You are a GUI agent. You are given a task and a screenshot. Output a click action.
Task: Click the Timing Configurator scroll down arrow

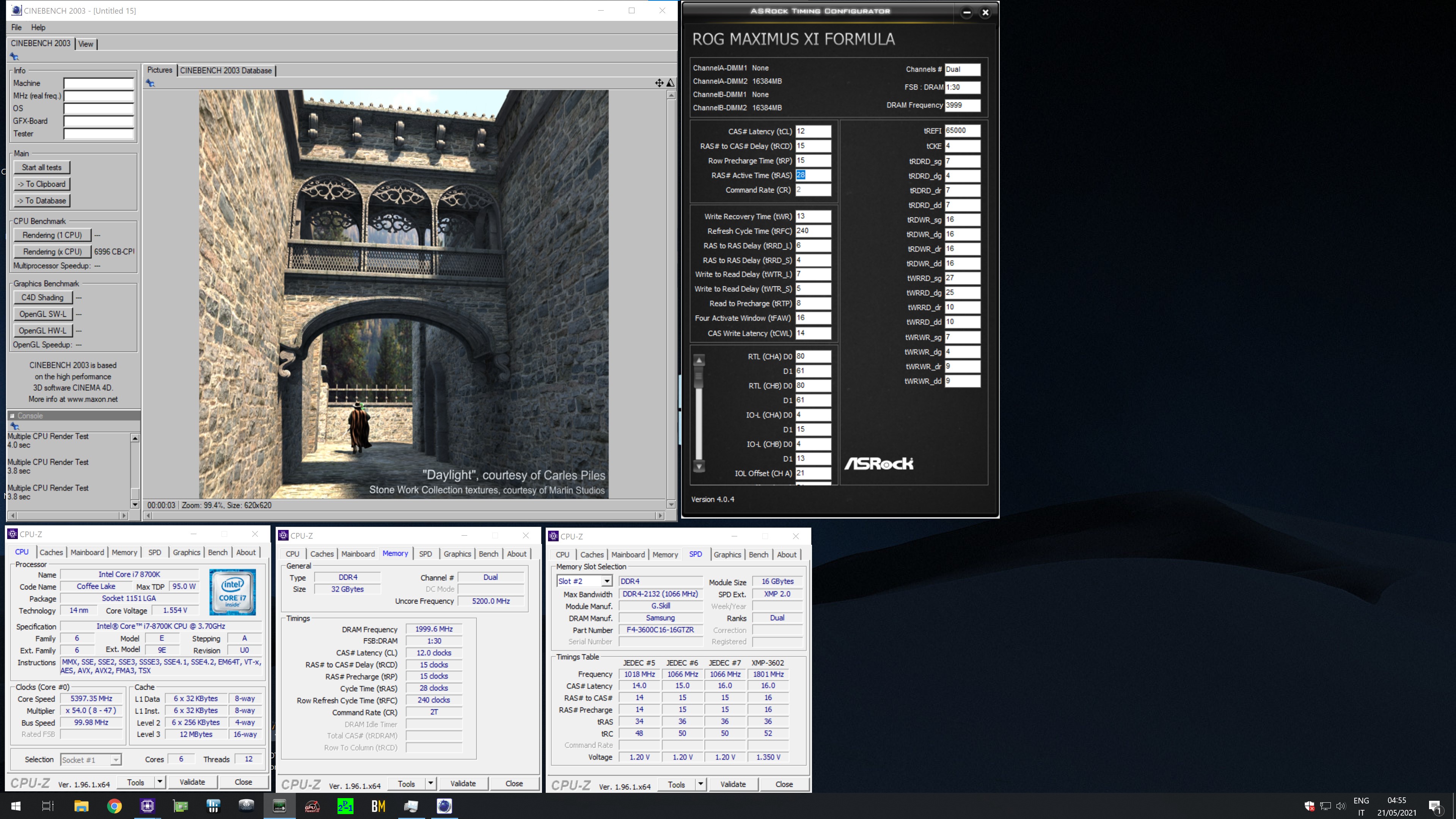pos(699,467)
